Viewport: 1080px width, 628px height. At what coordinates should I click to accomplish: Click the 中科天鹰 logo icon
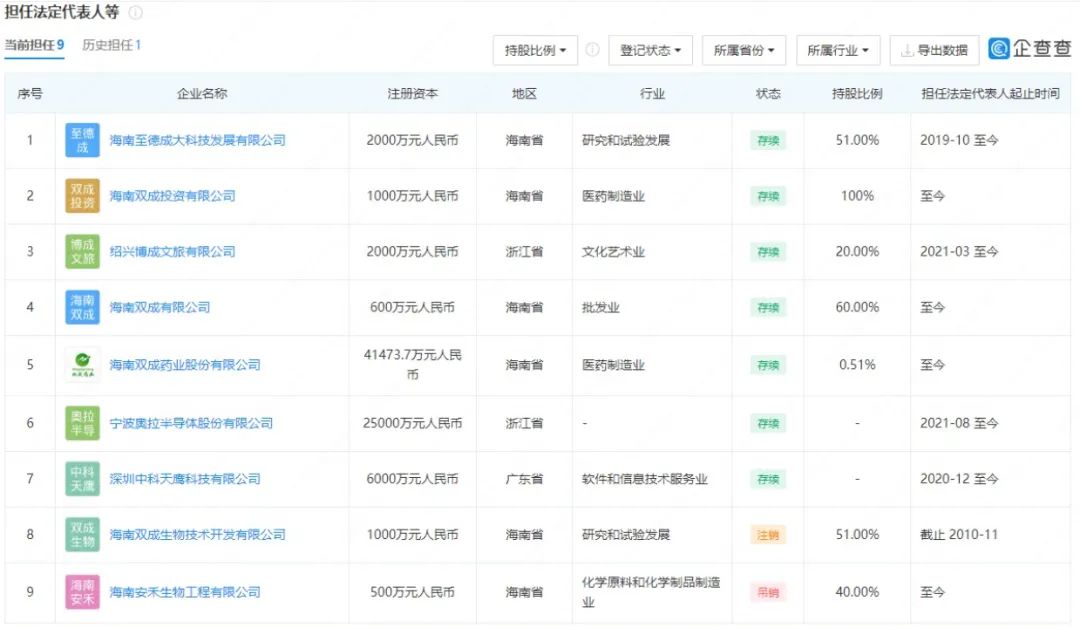click(82, 479)
